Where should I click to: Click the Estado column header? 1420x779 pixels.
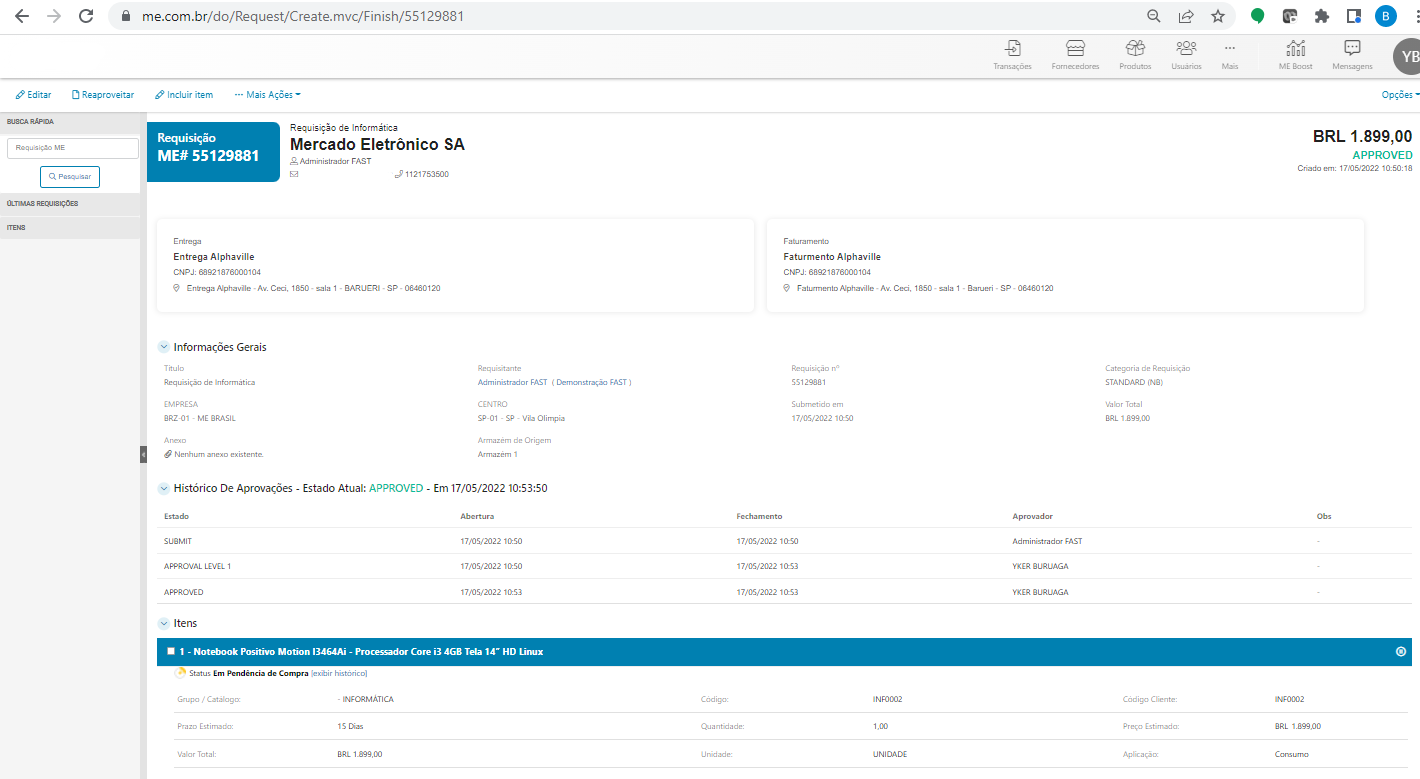[x=176, y=516]
